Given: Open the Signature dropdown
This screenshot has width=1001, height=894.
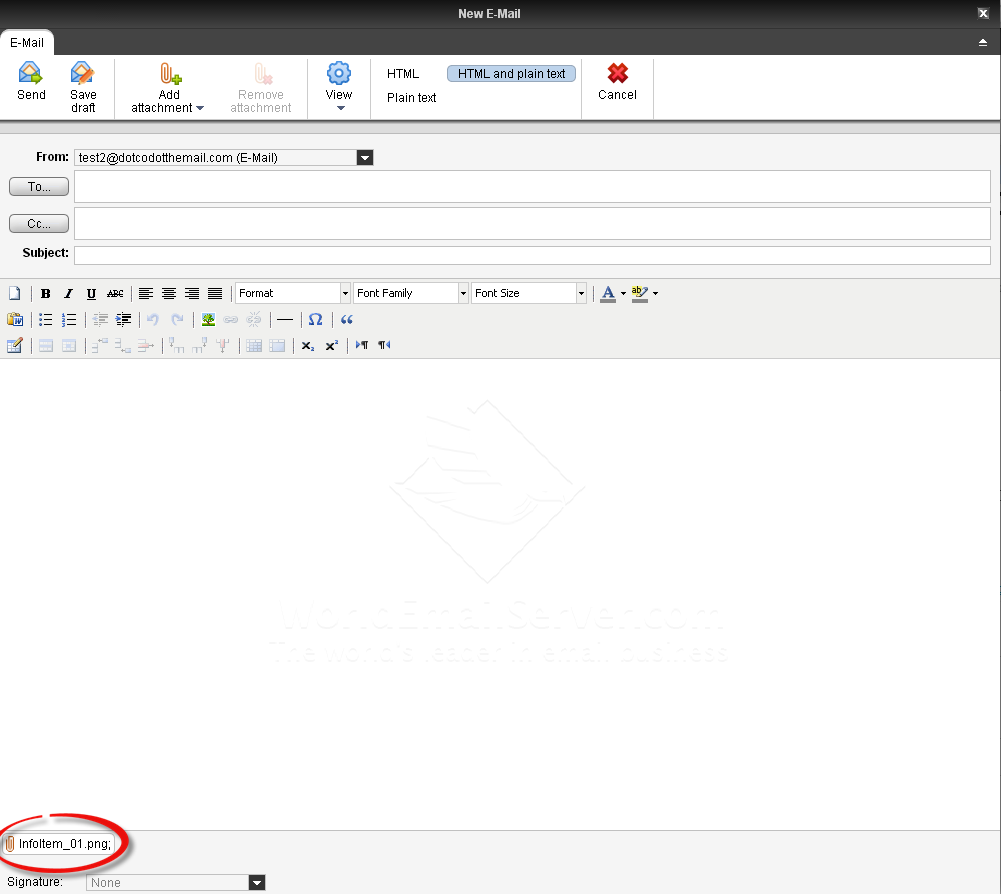Looking at the screenshot, I should pyautogui.click(x=257, y=883).
